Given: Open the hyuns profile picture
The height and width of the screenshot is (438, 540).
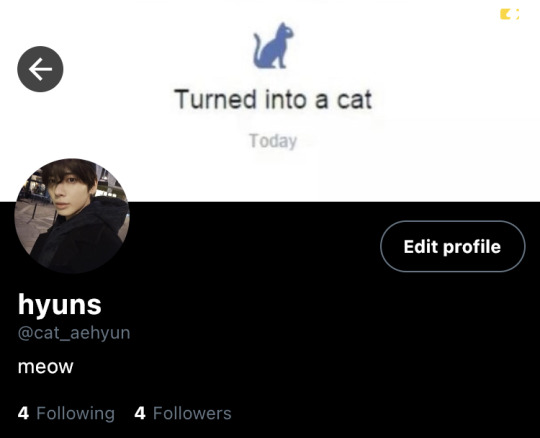Looking at the screenshot, I should coord(72,216).
